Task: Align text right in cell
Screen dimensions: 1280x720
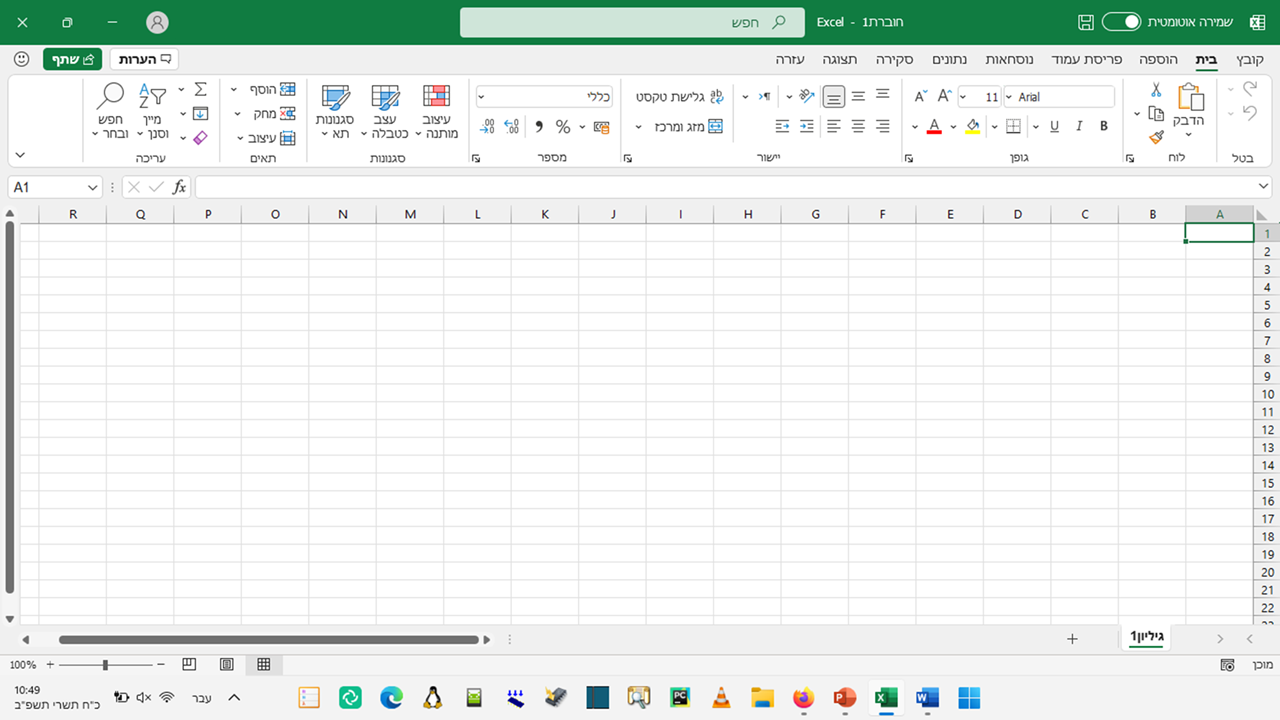Action: [883, 126]
